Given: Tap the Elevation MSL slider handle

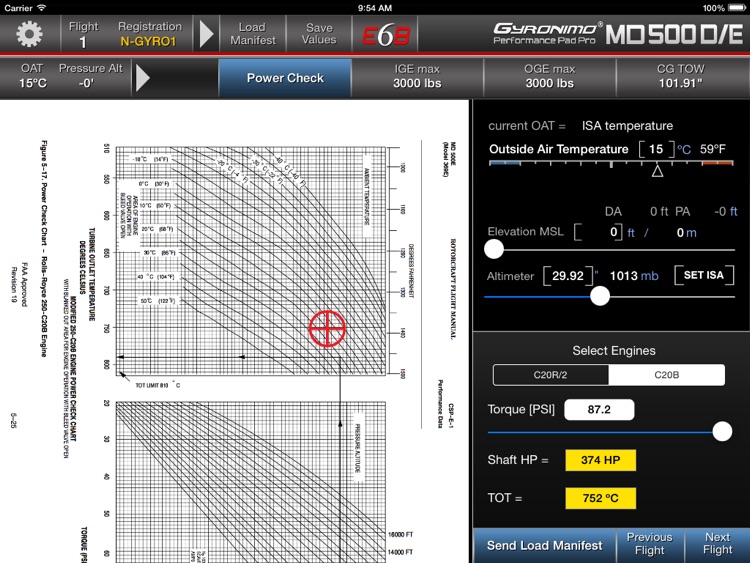Looking at the screenshot, I should [494, 249].
